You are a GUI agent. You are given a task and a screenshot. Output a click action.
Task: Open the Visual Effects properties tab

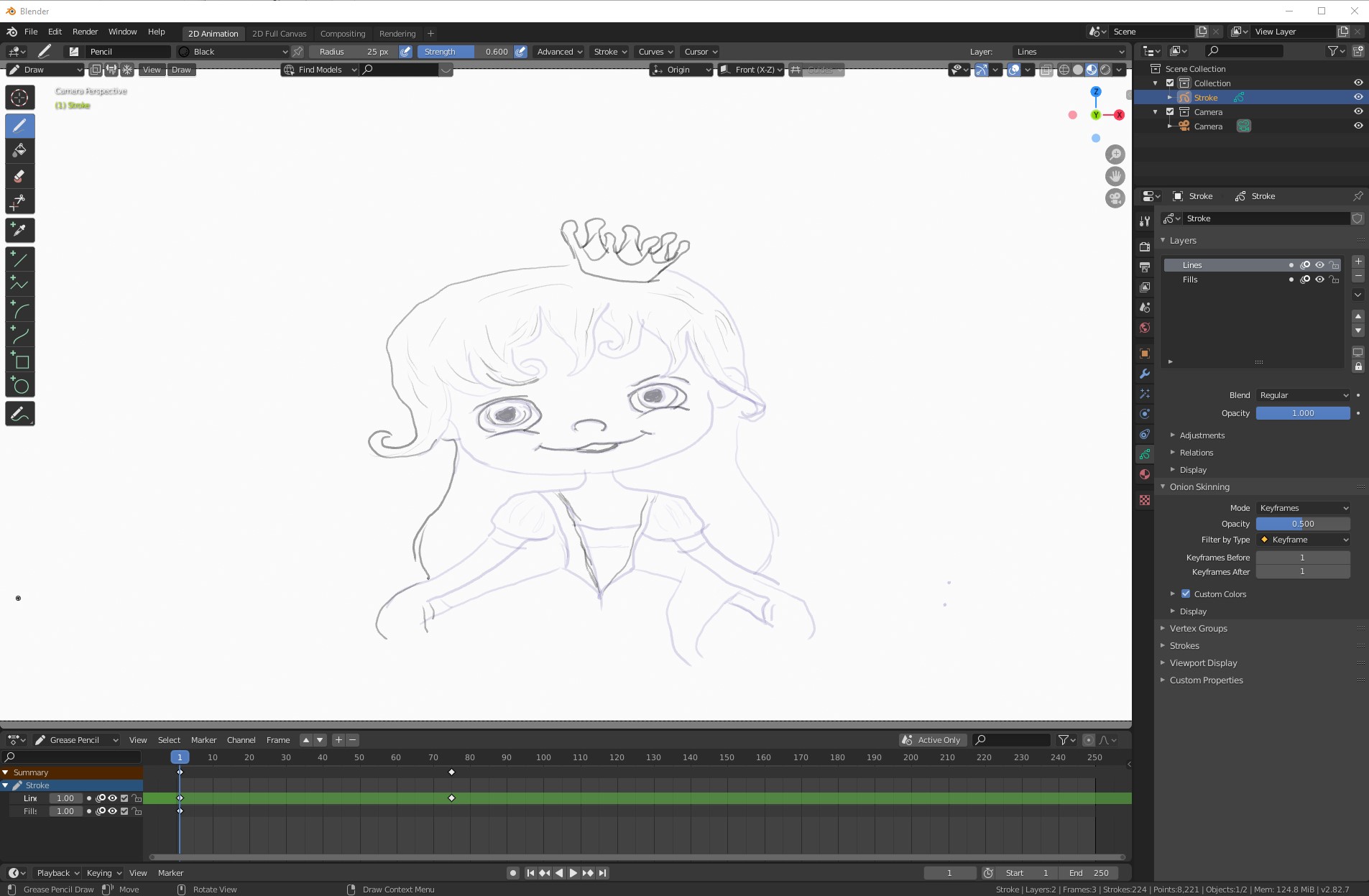click(x=1145, y=394)
